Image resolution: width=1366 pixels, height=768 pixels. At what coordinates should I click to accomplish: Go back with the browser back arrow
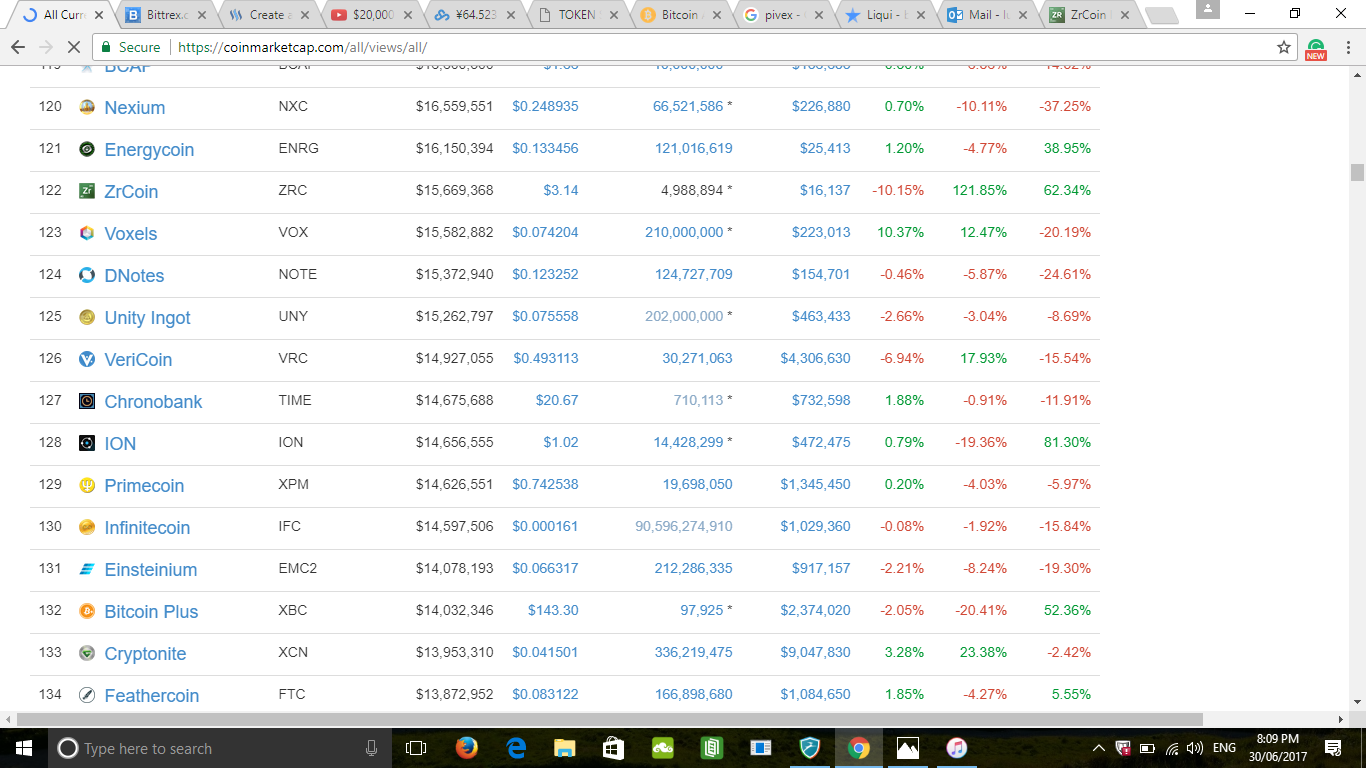tap(17, 47)
